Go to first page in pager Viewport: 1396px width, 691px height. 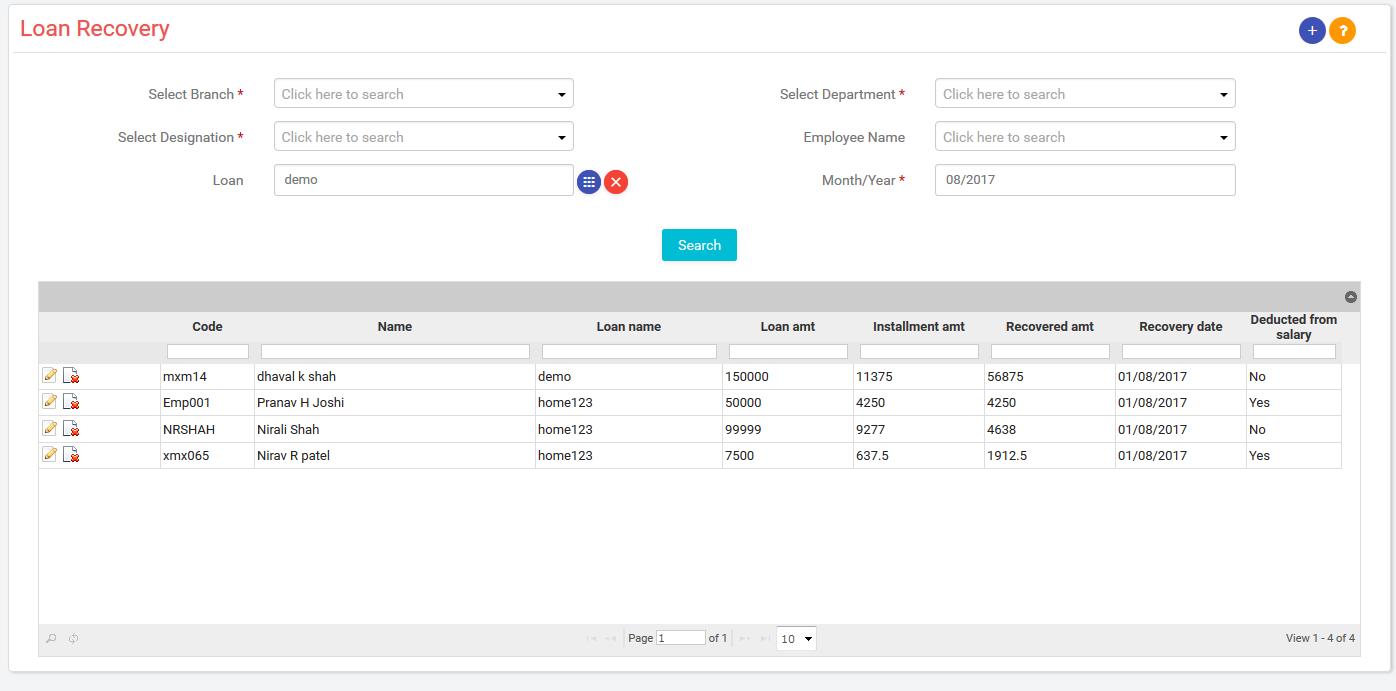[x=591, y=638]
